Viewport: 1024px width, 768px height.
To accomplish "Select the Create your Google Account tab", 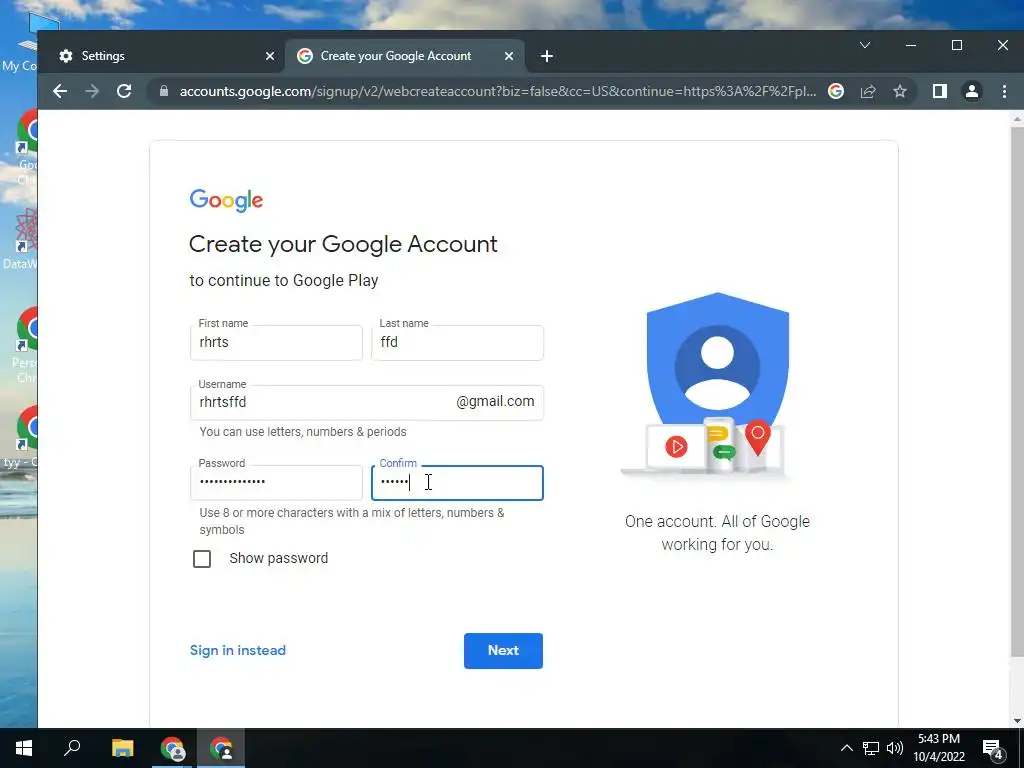I will 405,56.
